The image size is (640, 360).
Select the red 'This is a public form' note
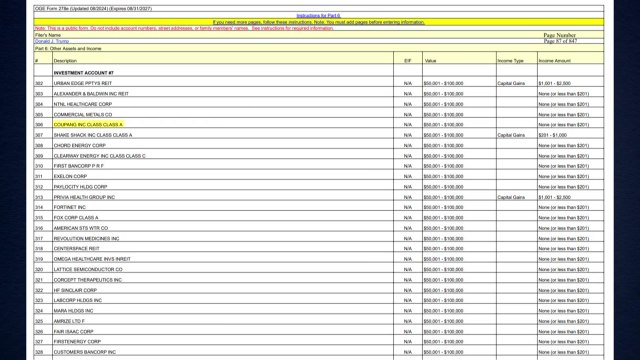[x=184, y=29]
